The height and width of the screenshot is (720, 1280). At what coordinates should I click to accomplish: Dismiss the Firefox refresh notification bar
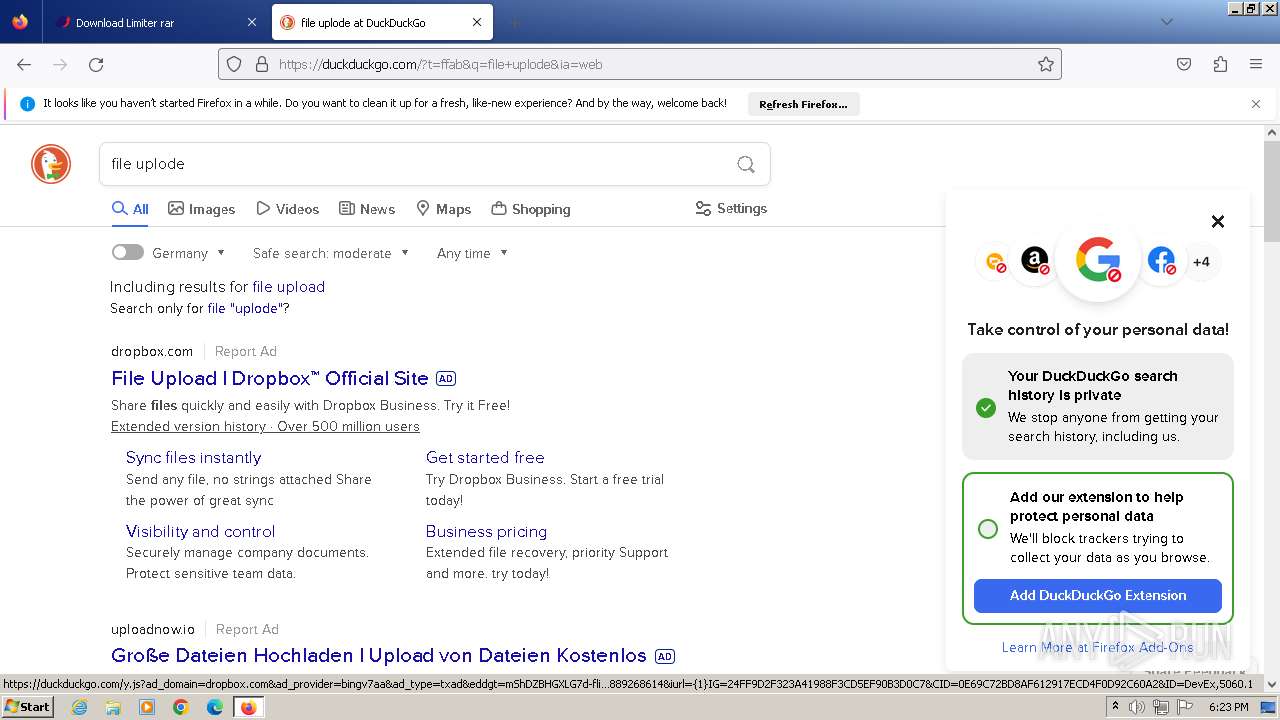[1256, 104]
